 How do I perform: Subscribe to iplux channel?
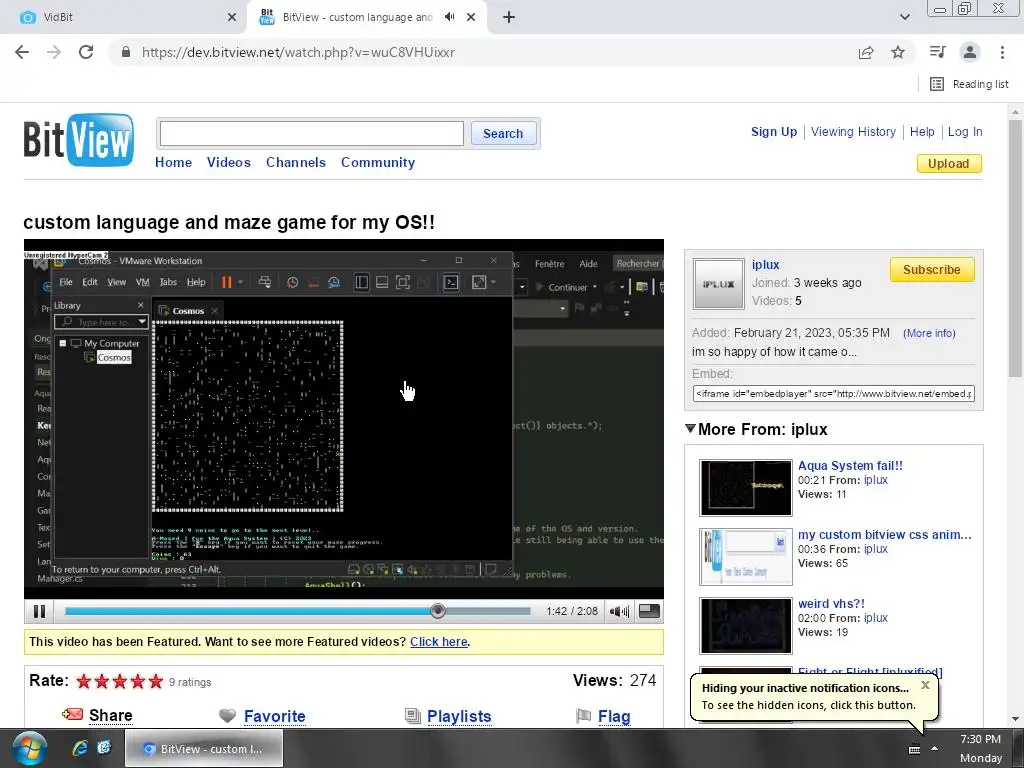(931, 270)
